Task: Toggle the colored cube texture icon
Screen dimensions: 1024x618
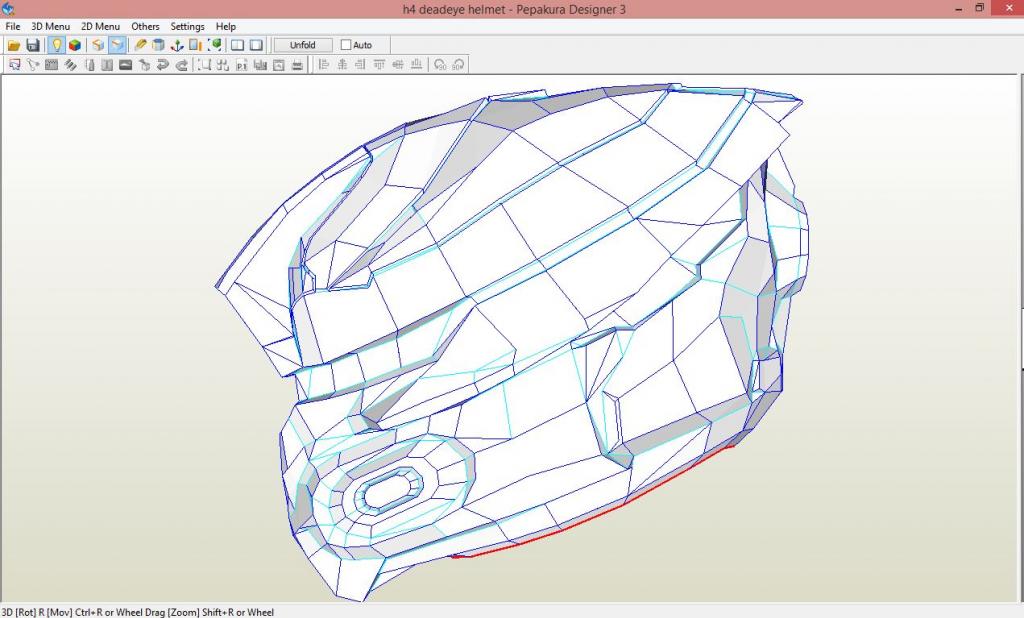Action: (x=75, y=45)
